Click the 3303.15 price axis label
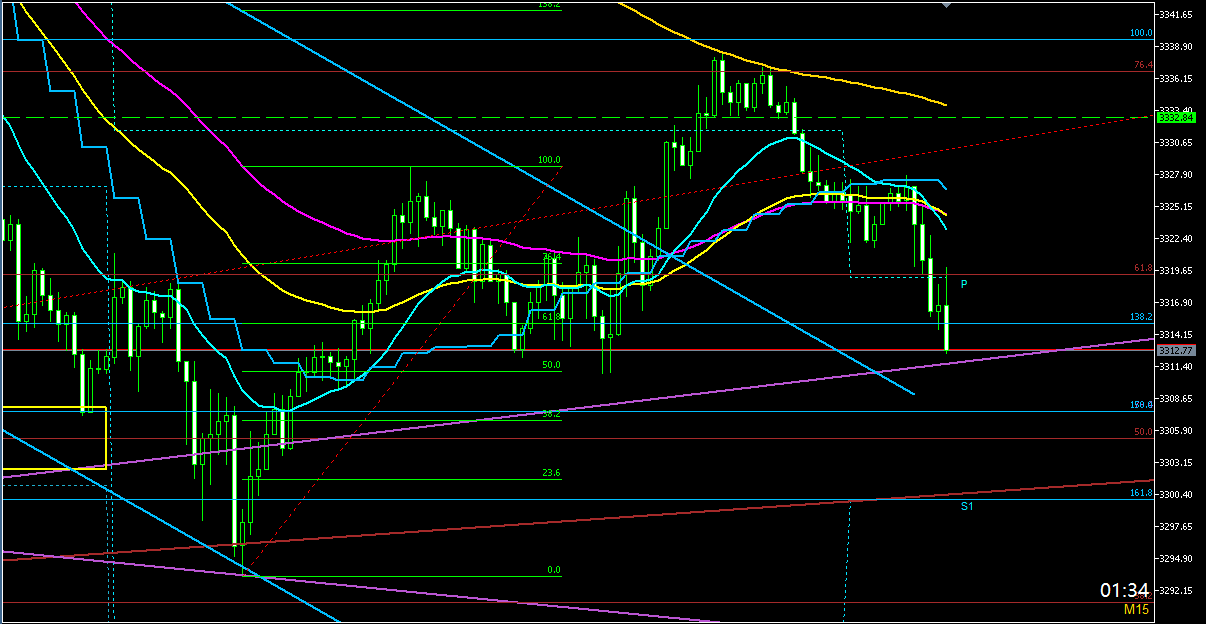This screenshot has height=624, width=1206. tap(1177, 463)
